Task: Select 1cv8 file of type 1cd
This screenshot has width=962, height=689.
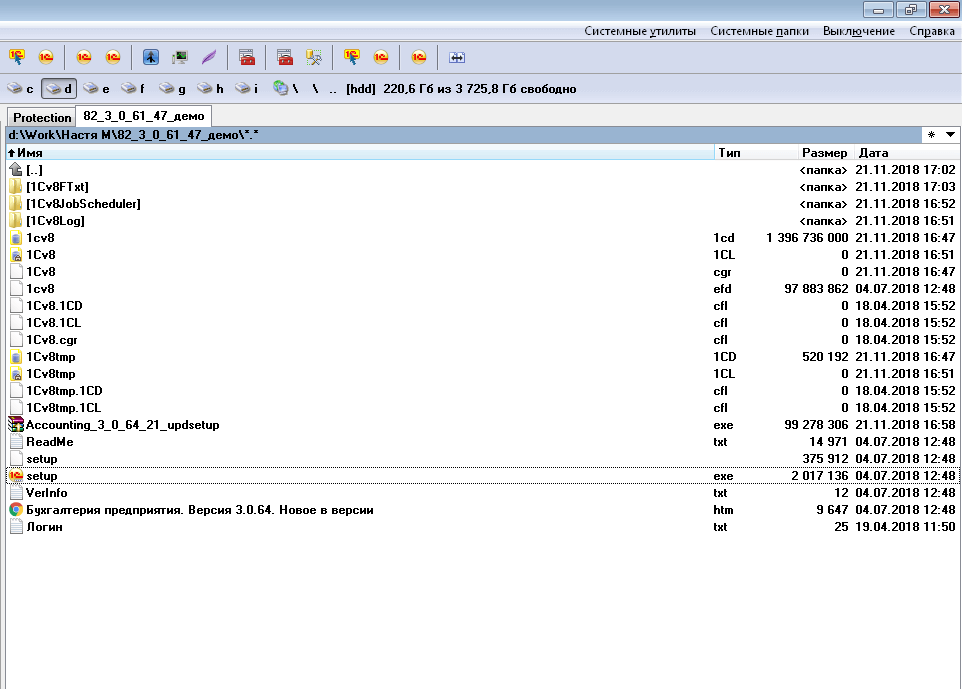Action: (x=482, y=238)
